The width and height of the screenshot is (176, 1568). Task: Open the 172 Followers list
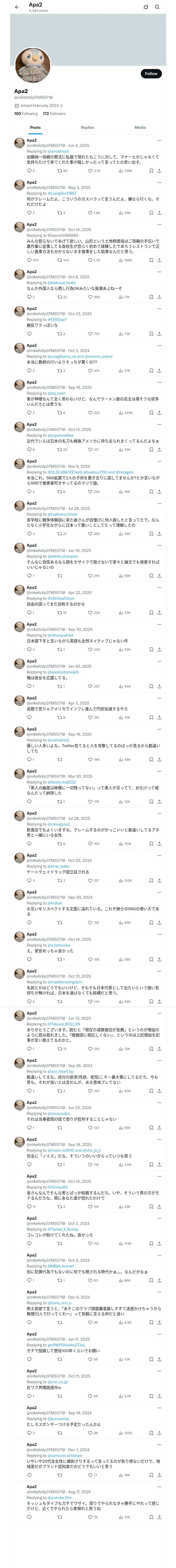54,114
